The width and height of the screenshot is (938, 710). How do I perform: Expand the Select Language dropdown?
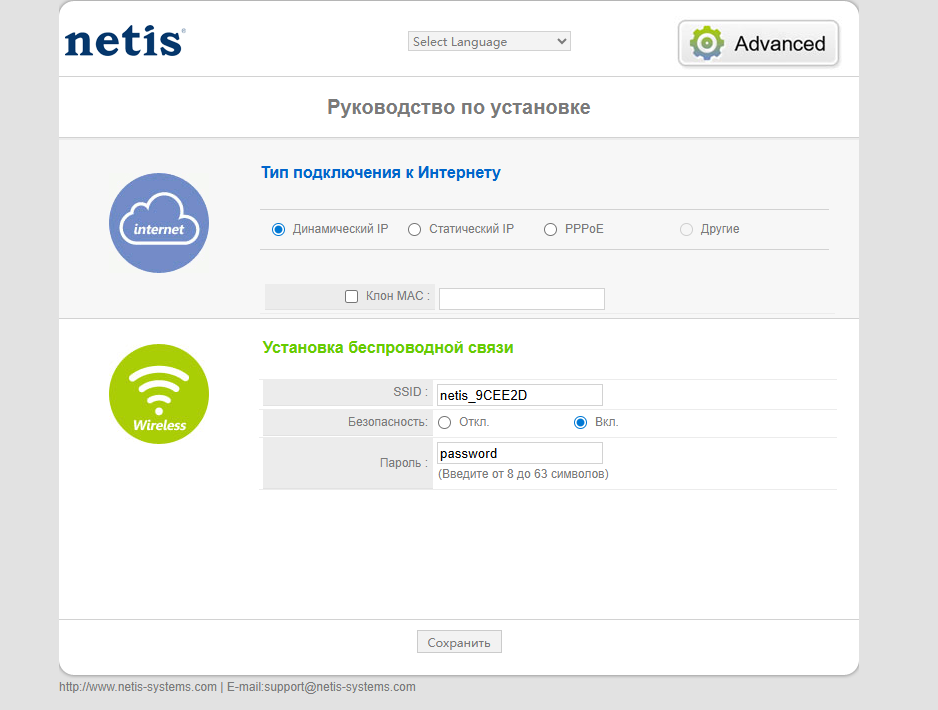tap(489, 41)
